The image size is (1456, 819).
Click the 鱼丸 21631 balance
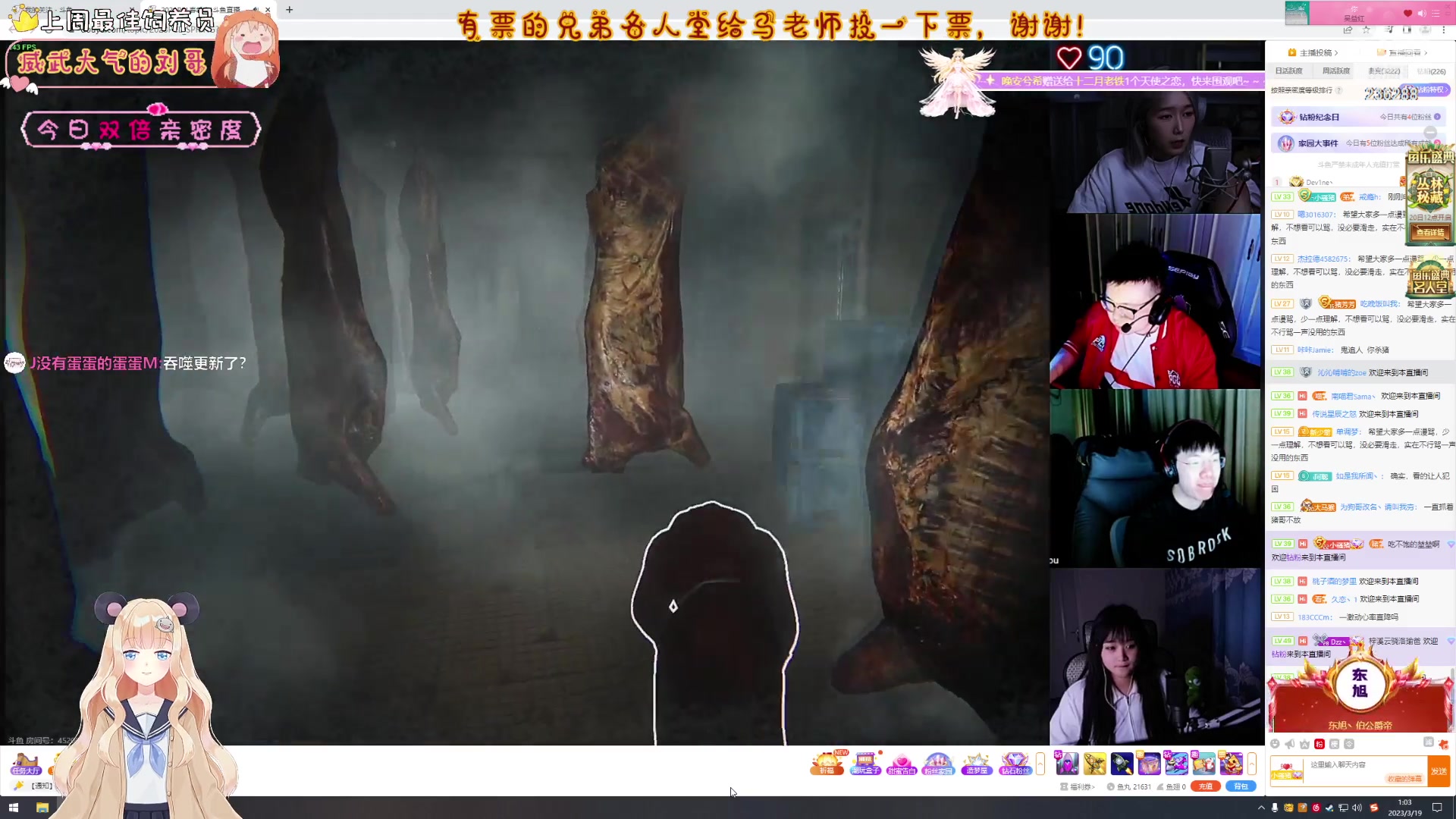click(1129, 786)
